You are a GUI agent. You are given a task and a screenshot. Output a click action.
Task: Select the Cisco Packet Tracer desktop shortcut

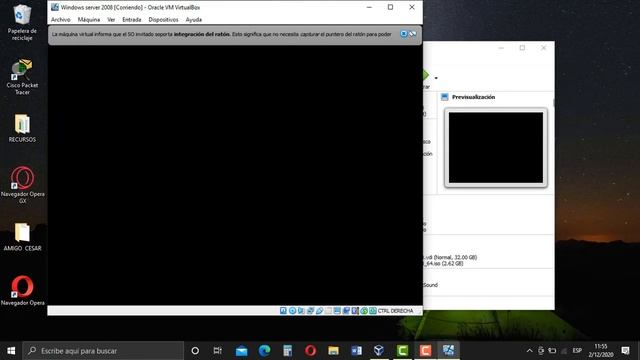(x=22, y=77)
